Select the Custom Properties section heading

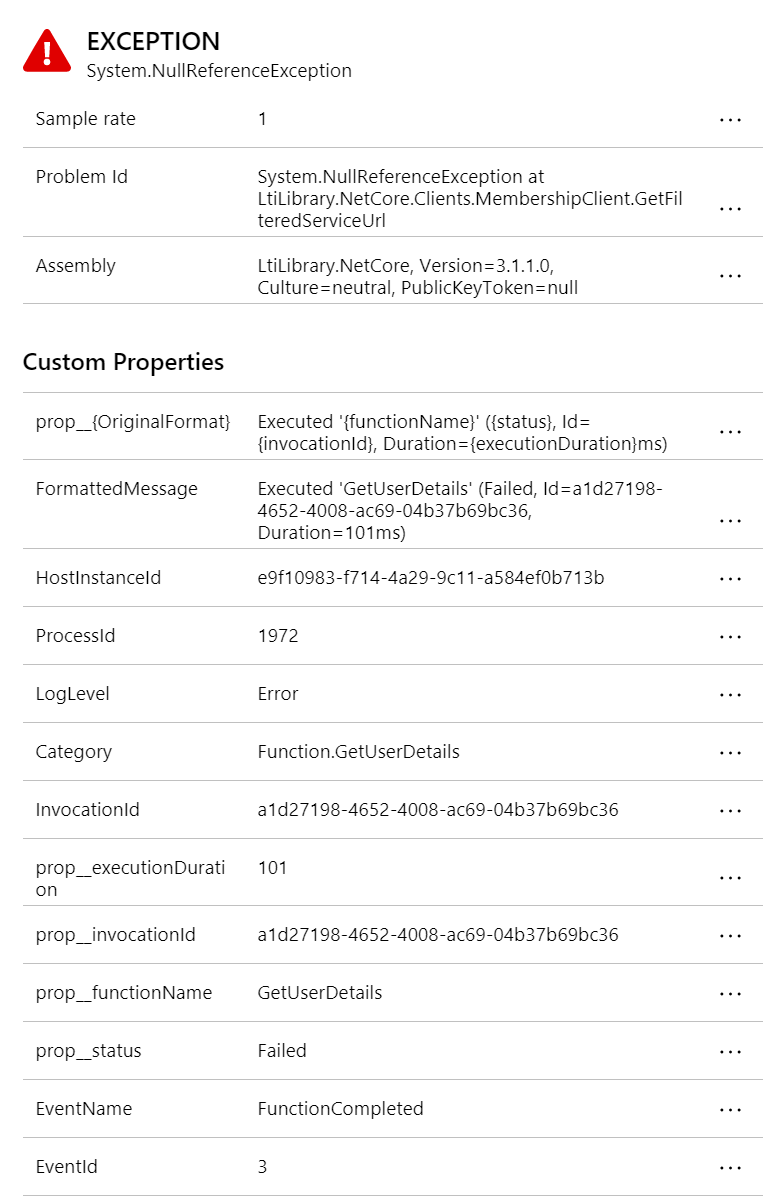(x=121, y=362)
